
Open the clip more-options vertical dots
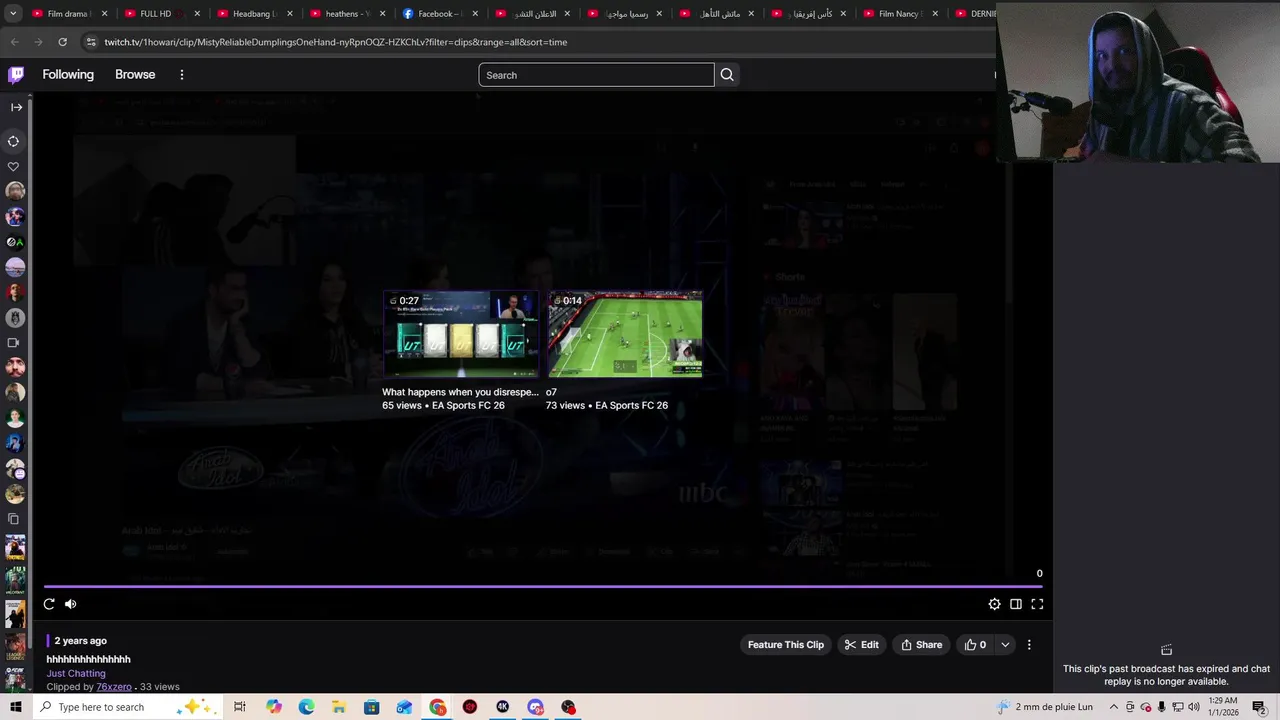tap(1029, 645)
